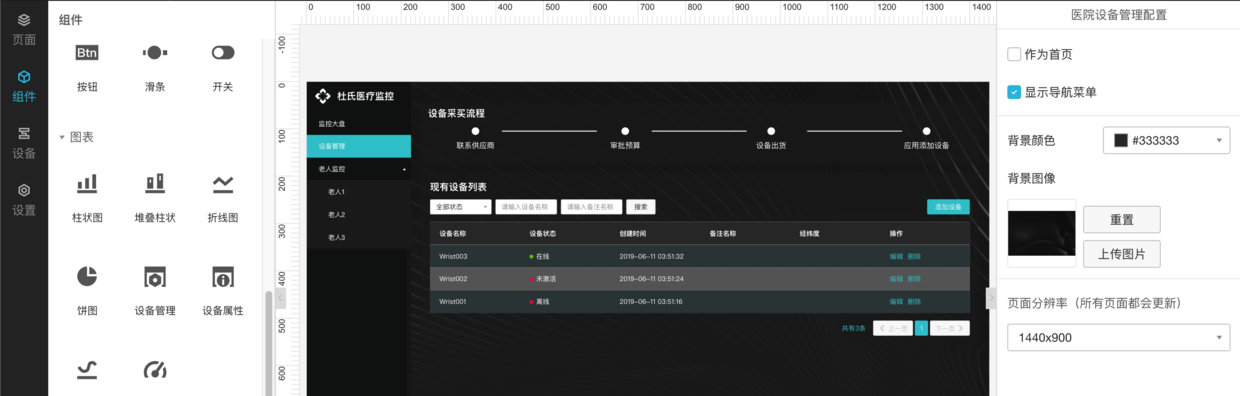
Task: Open the 全部状态 status dropdown
Action: tap(461, 207)
